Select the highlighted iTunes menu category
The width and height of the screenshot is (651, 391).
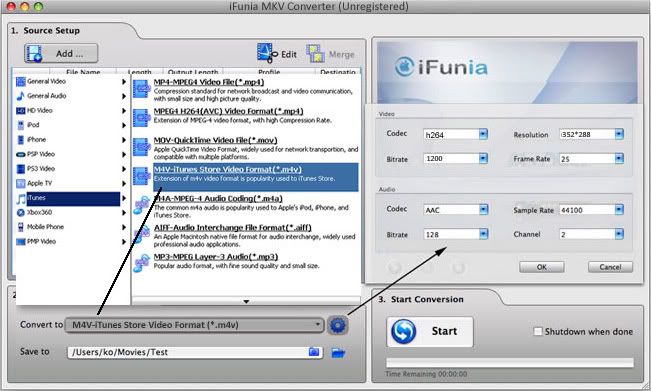[71, 198]
